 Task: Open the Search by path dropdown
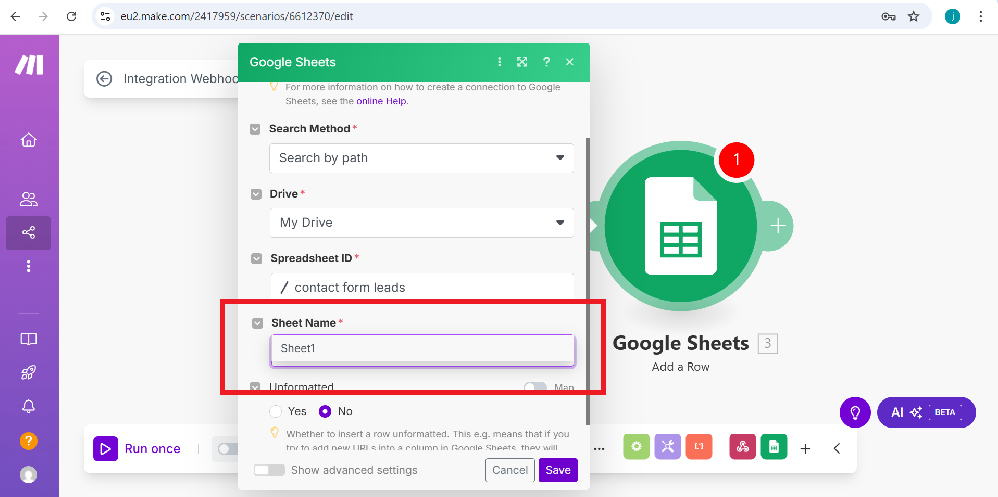coord(421,158)
